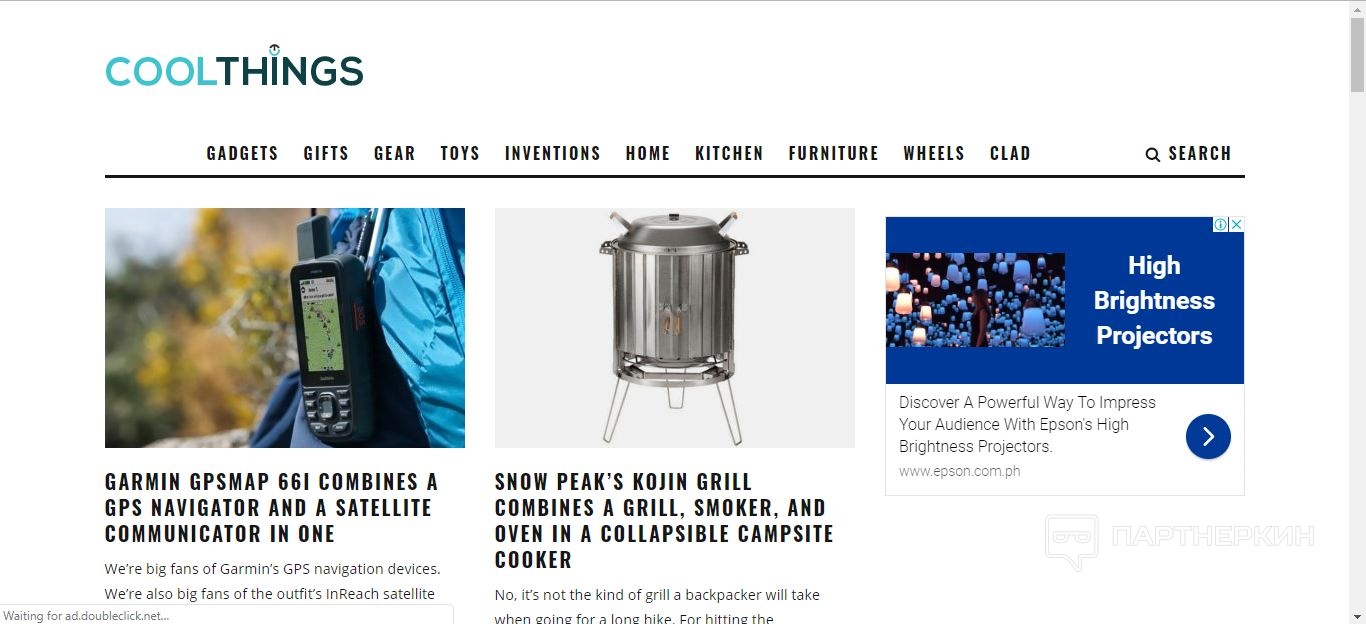Select the Gear menu item
This screenshot has height=624, width=1366.
[395, 153]
